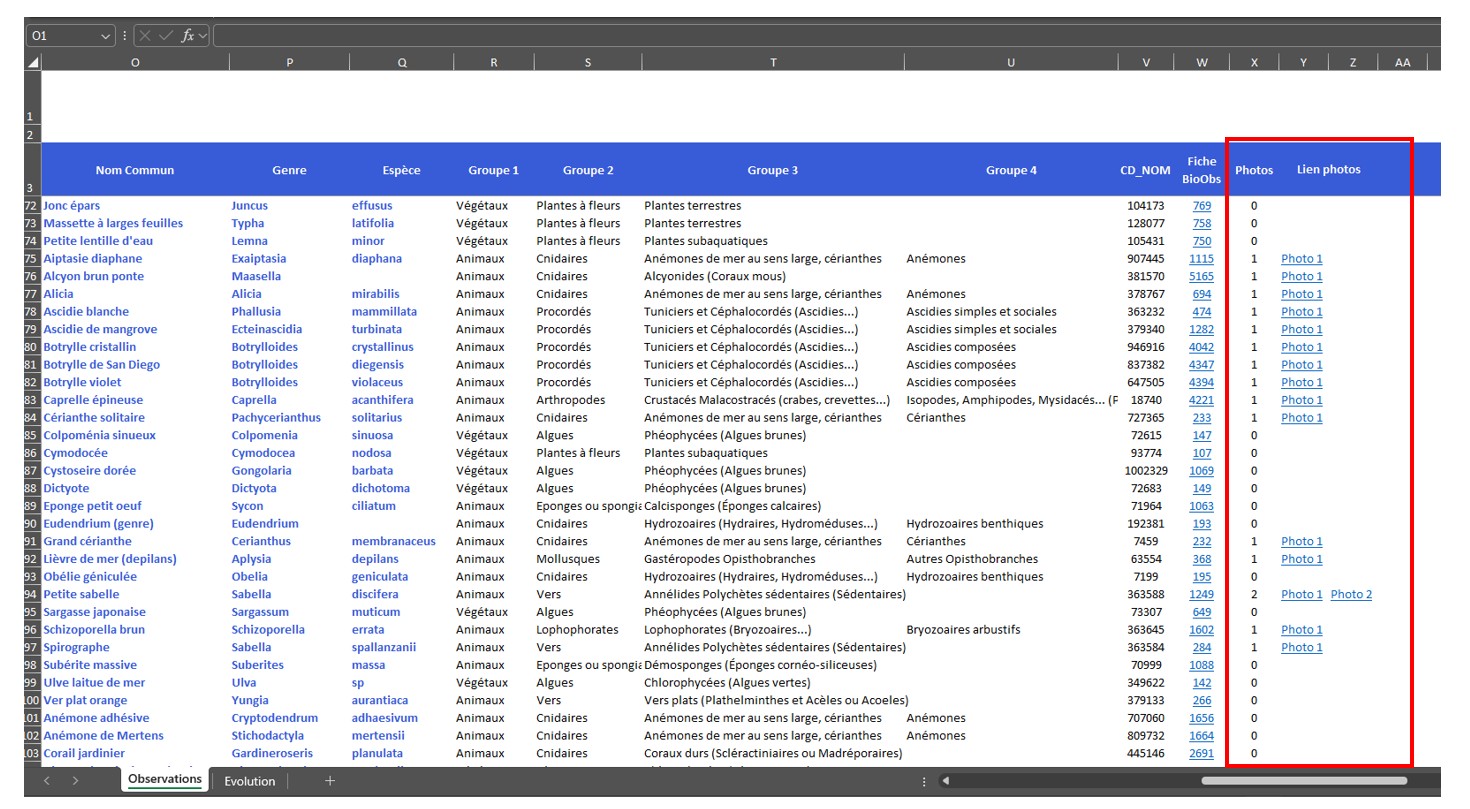Click the next sheet navigation arrow
Viewport: 1470px width, 809px height.
tap(75, 781)
